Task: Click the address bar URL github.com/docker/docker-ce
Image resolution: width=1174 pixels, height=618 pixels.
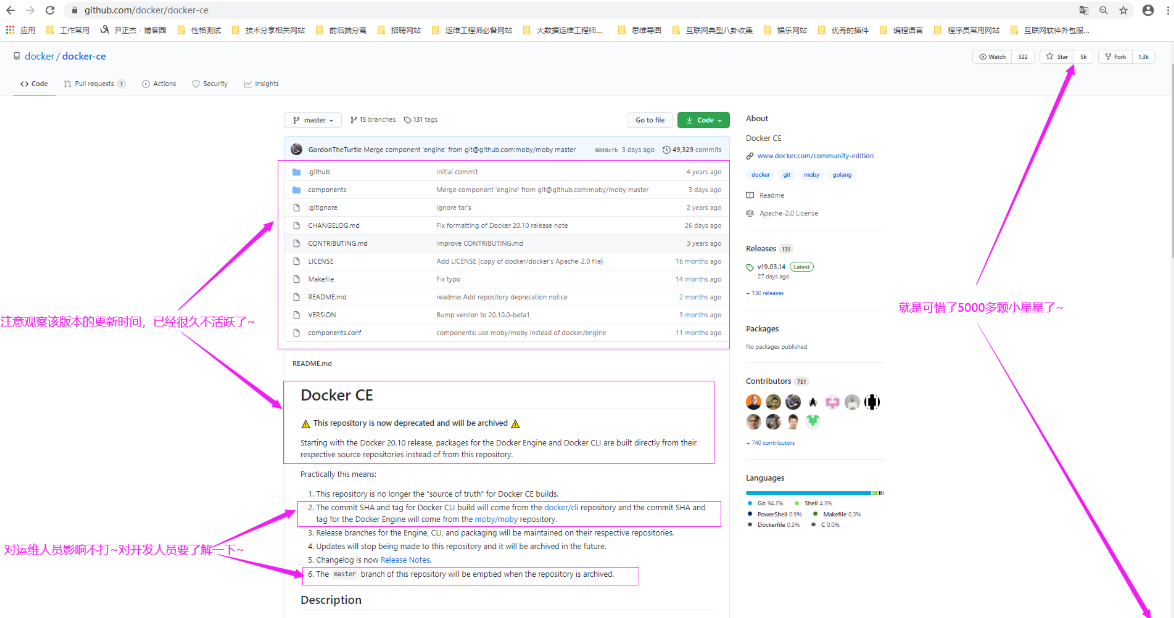Action: pyautogui.click(x=146, y=10)
